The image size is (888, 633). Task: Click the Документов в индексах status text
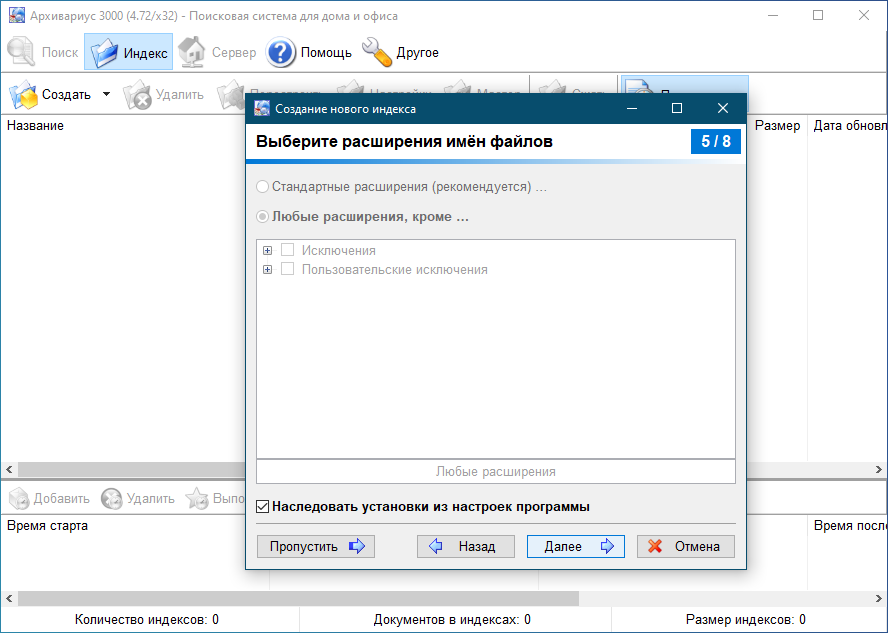(x=452, y=619)
